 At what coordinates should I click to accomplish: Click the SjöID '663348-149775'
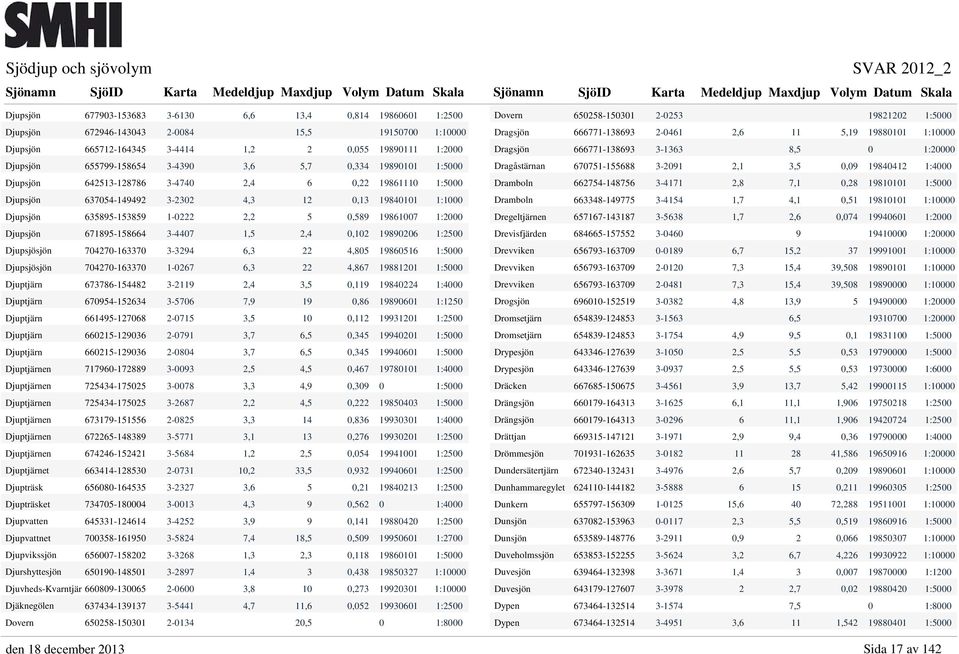click(x=604, y=200)
